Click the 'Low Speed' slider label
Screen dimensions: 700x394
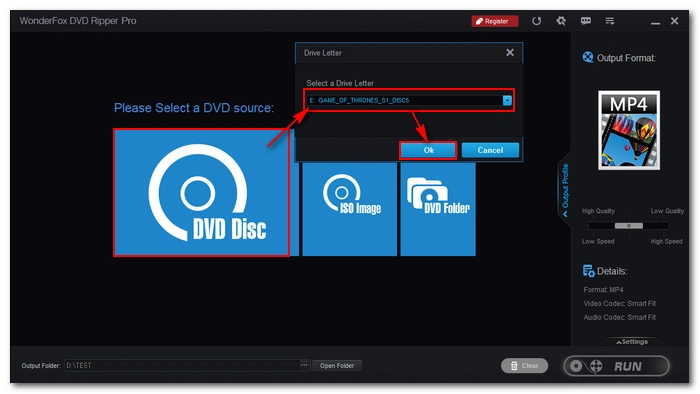[598, 241]
